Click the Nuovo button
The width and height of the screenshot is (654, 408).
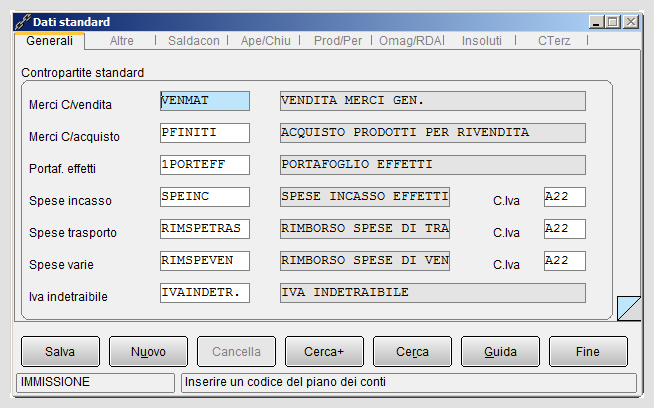pos(148,352)
